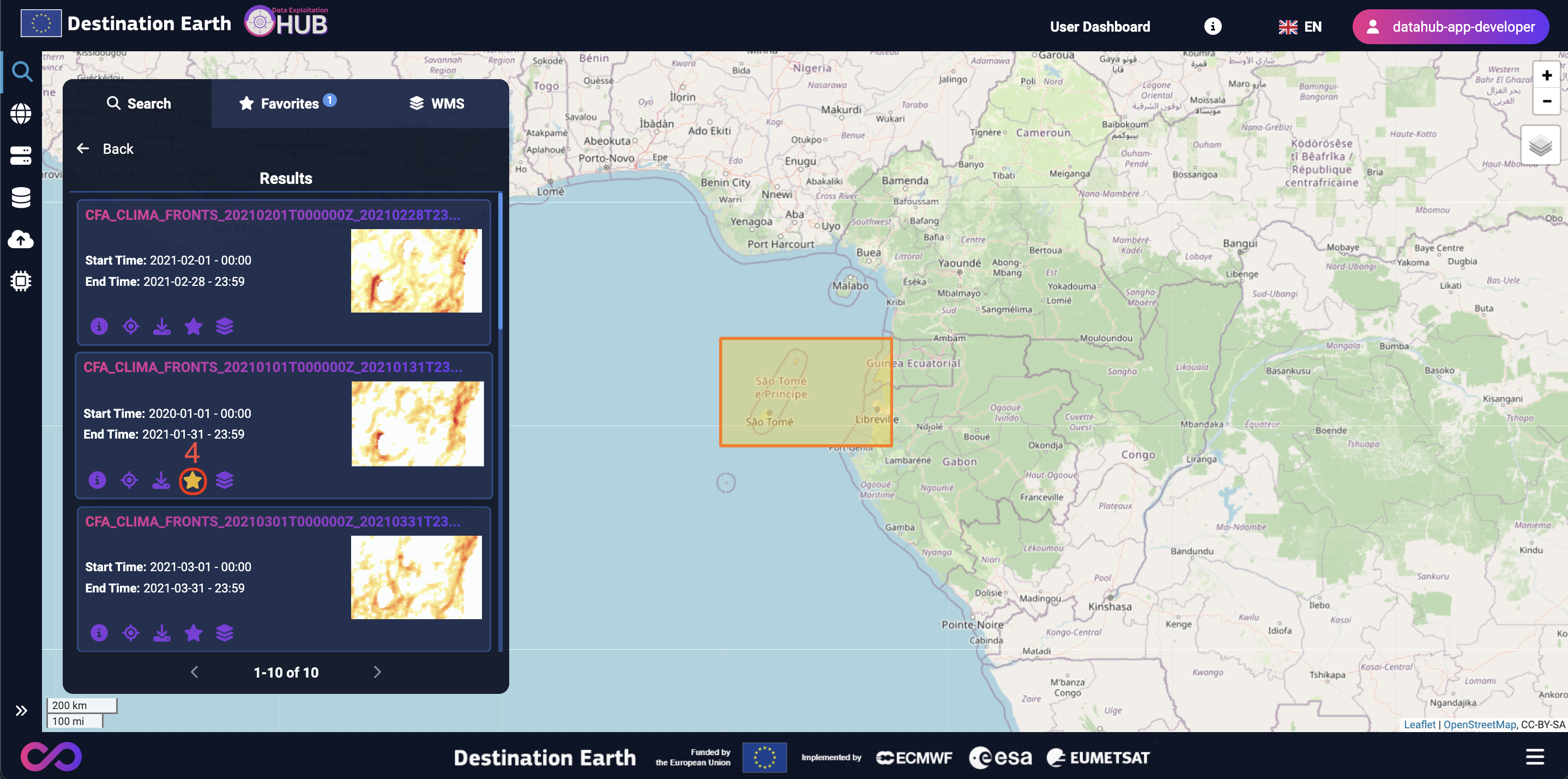This screenshot has width=1568, height=779.
Task: Add the 20210201 FRONTS result to favorites
Action: 194,326
